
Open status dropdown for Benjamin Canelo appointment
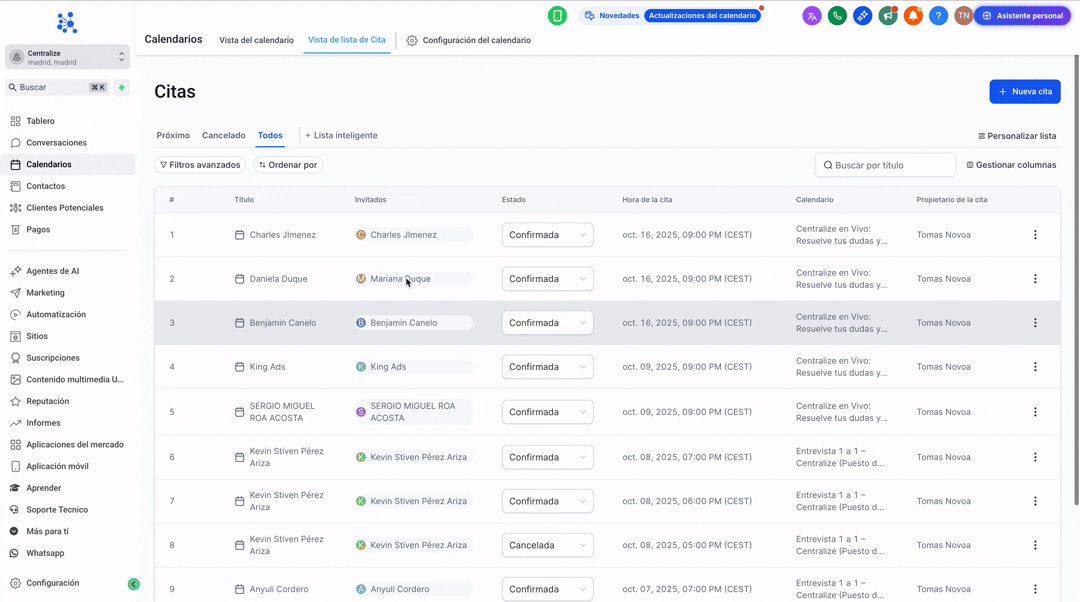547,323
